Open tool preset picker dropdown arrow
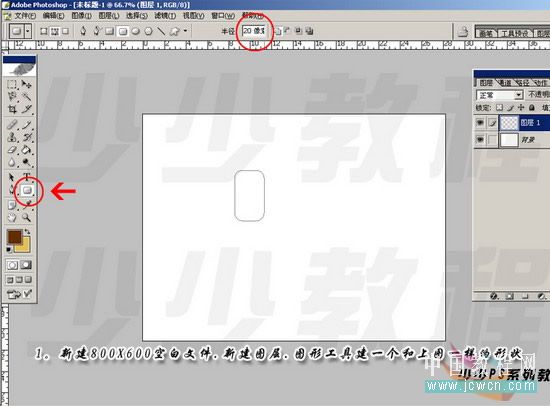The width and height of the screenshot is (550, 406). 28,31
